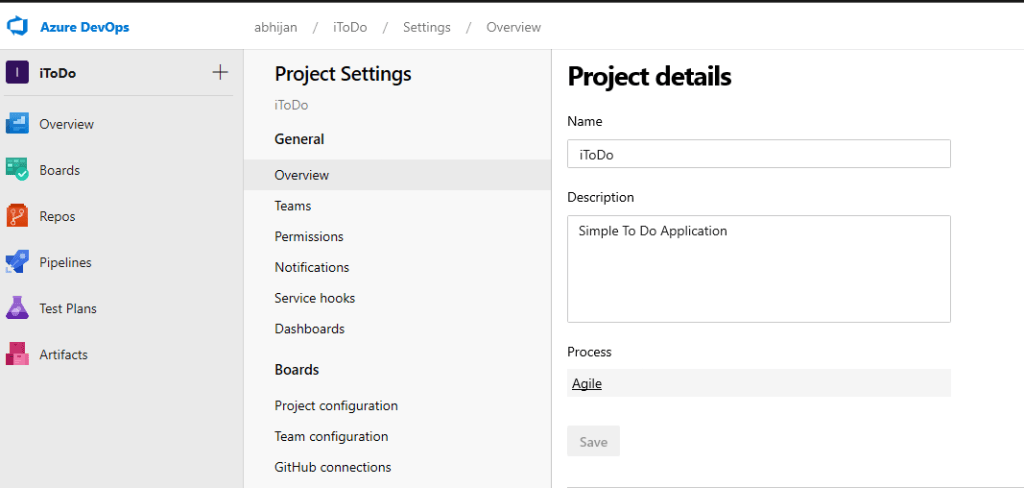The width and height of the screenshot is (1024, 488).
Task: Click the Boards hub icon
Action: pos(17,170)
